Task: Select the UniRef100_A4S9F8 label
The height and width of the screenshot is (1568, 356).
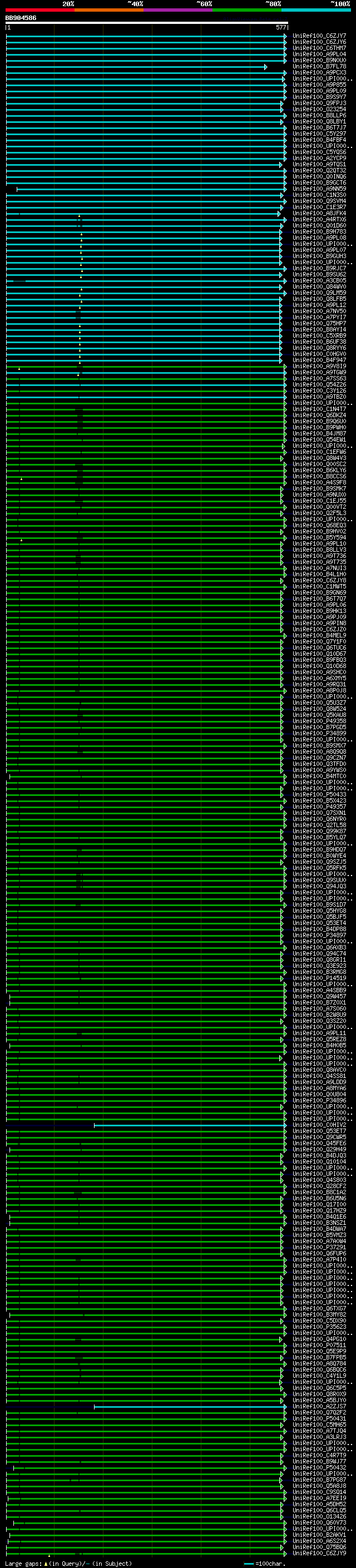Action: tap(319, 482)
